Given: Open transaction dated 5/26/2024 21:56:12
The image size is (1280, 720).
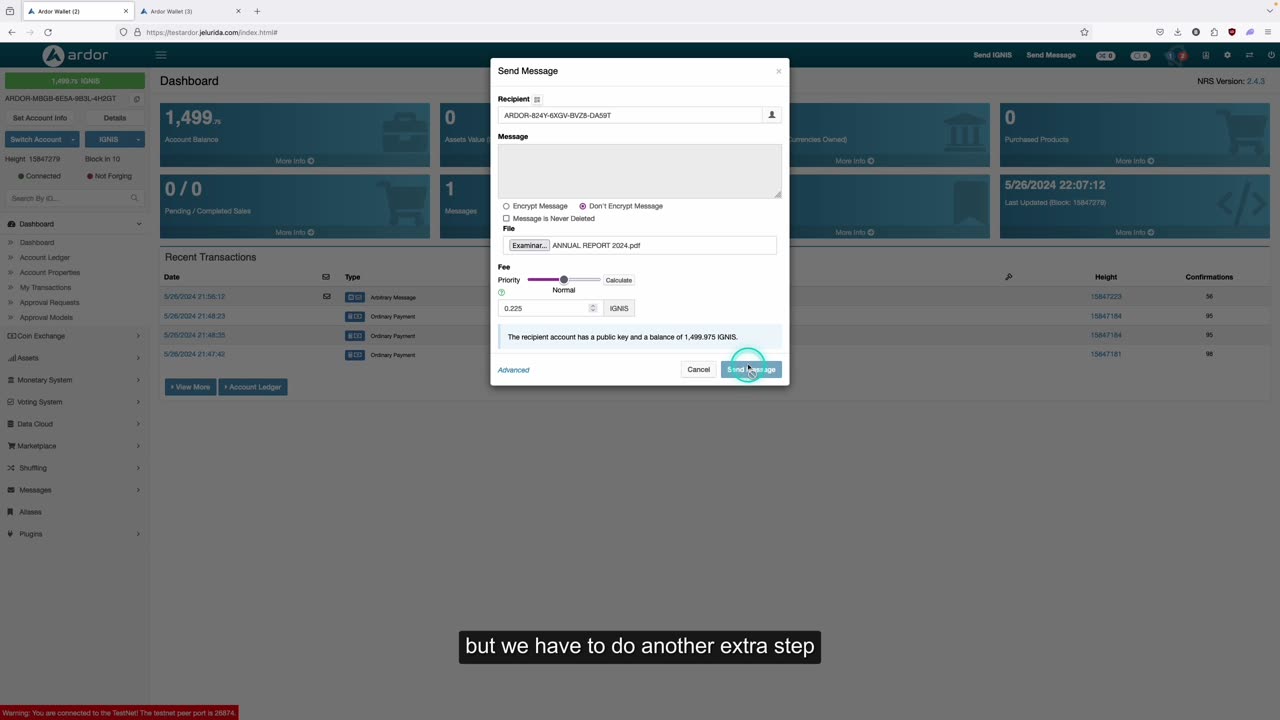Looking at the screenshot, I should [x=194, y=297].
